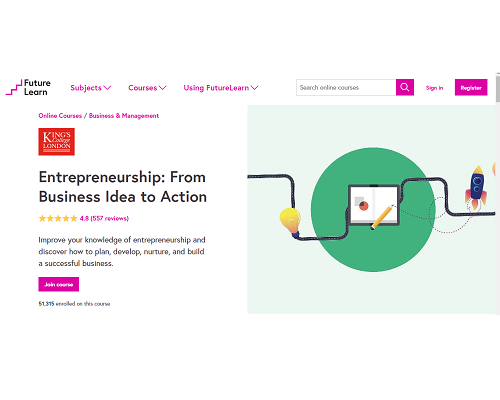The width and height of the screenshot is (500, 400).
Task: Open the Using FutureLearn dropdown
Action: (x=221, y=88)
